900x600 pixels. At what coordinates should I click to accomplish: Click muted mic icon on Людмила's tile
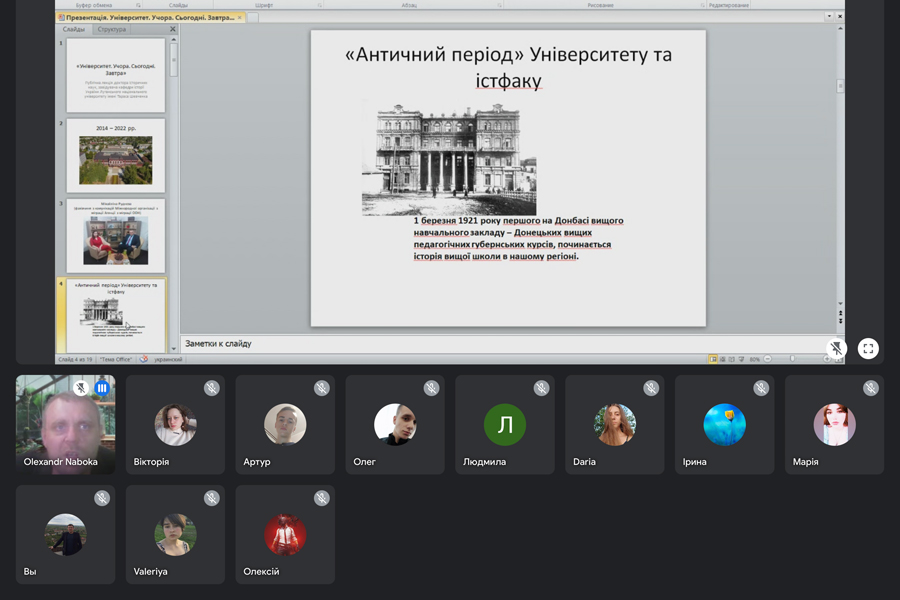(x=542, y=388)
